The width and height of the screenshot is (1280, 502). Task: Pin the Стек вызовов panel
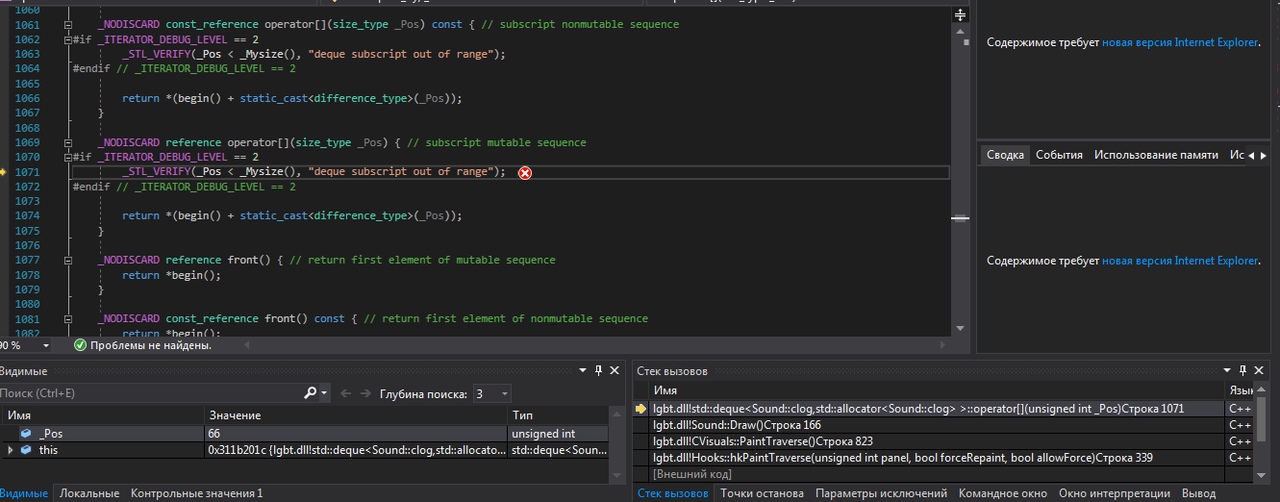tap(1243, 371)
